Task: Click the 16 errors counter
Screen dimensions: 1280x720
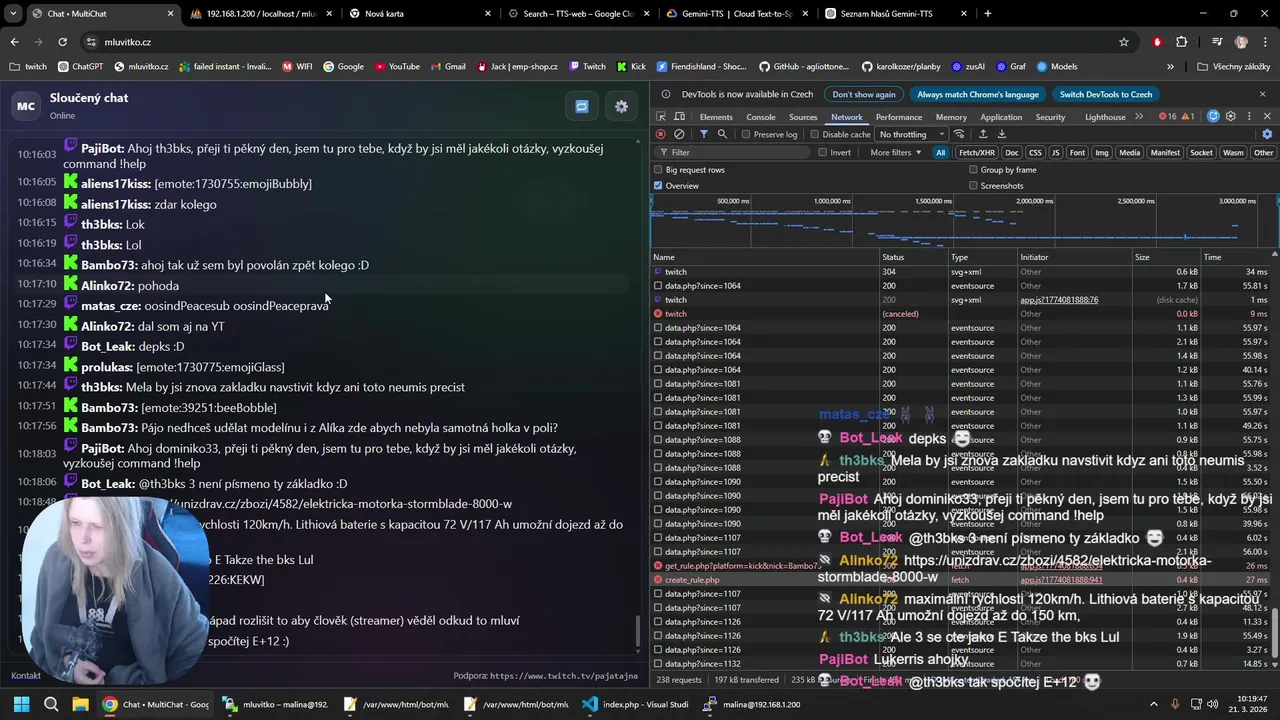Action: click(1167, 117)
